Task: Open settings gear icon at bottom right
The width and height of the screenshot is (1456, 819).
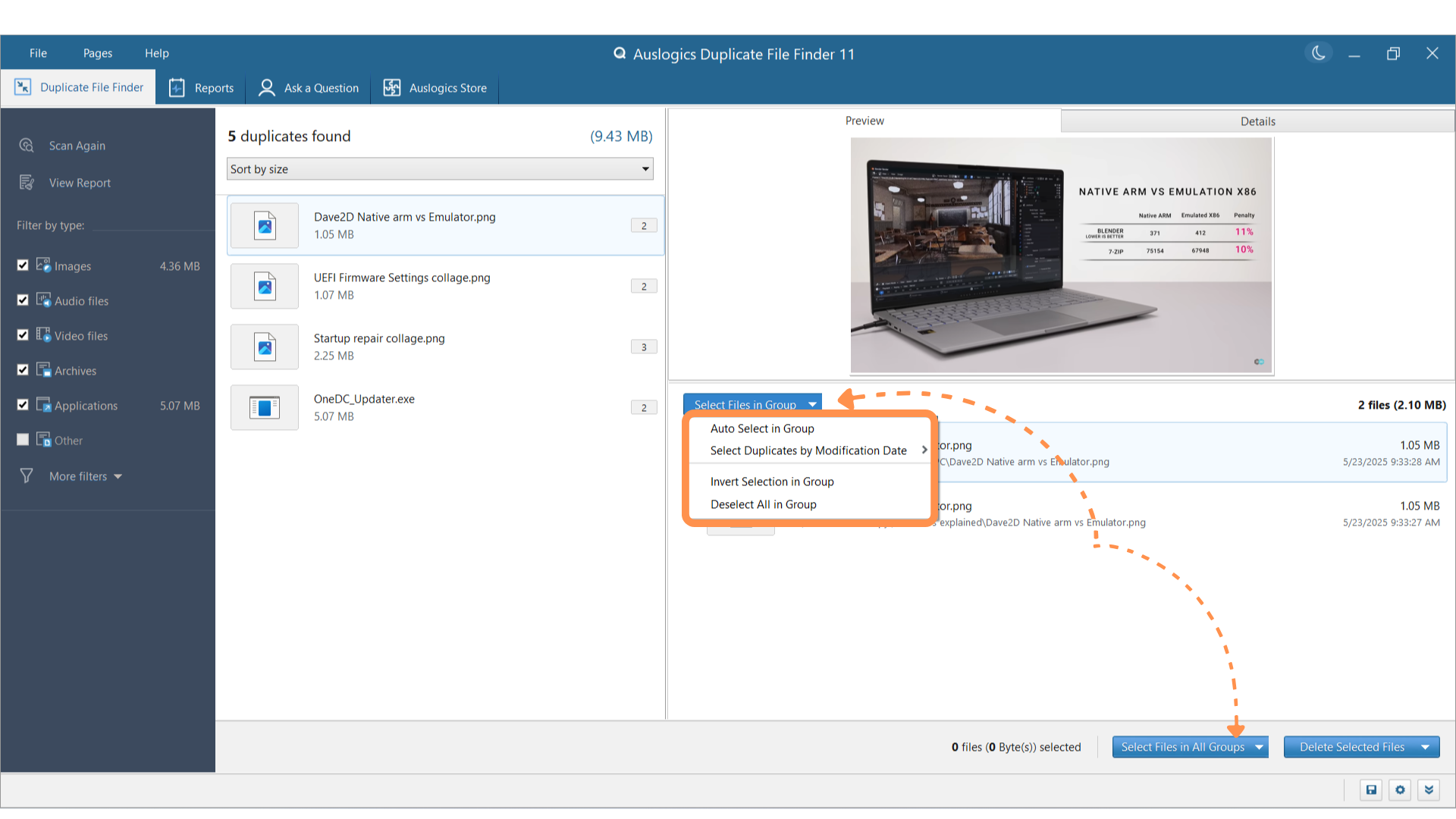Action: [x=1400, y=789]
